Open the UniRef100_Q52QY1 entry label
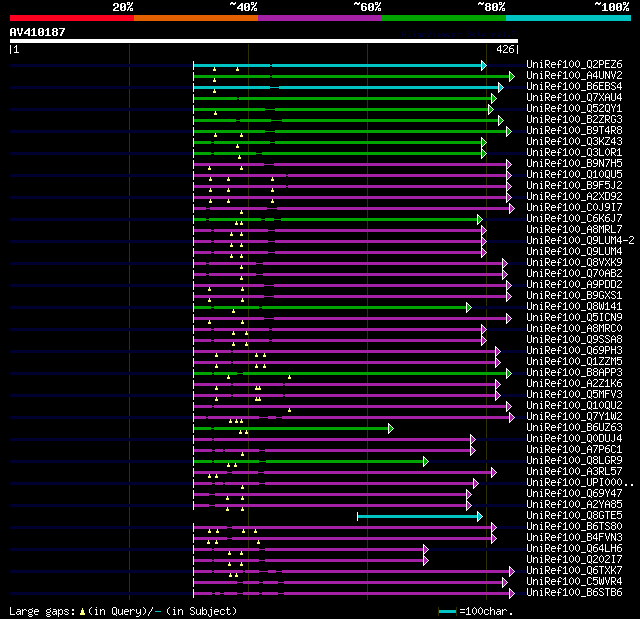 click(x=574, y=109)
